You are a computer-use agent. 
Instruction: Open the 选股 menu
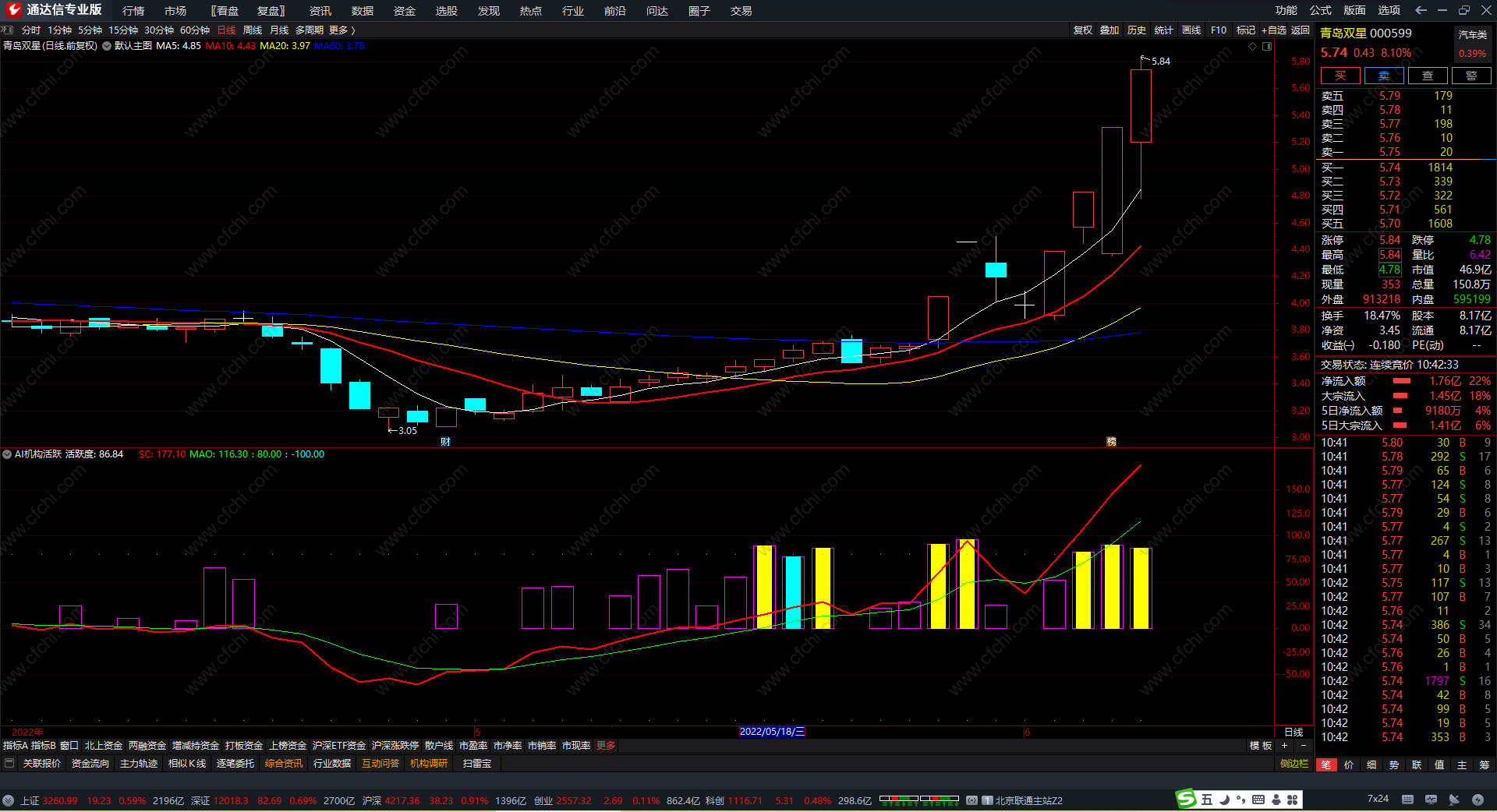tap(447, 11)
